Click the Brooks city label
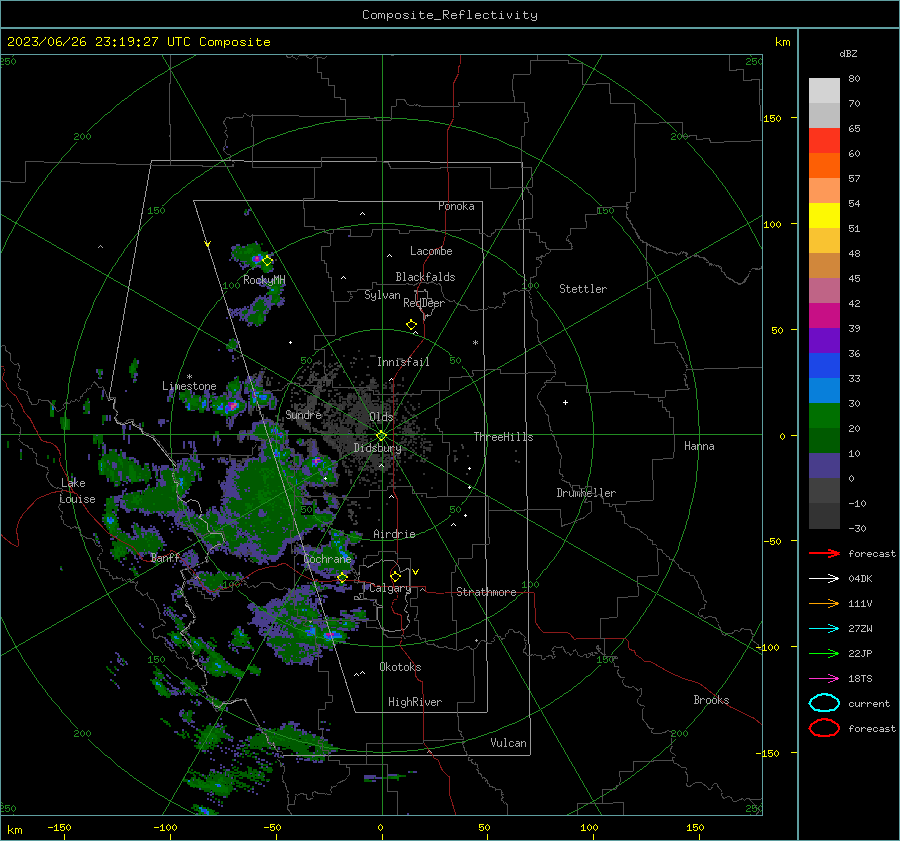Viewport: 900px width, 841px height. pos(711,700)
